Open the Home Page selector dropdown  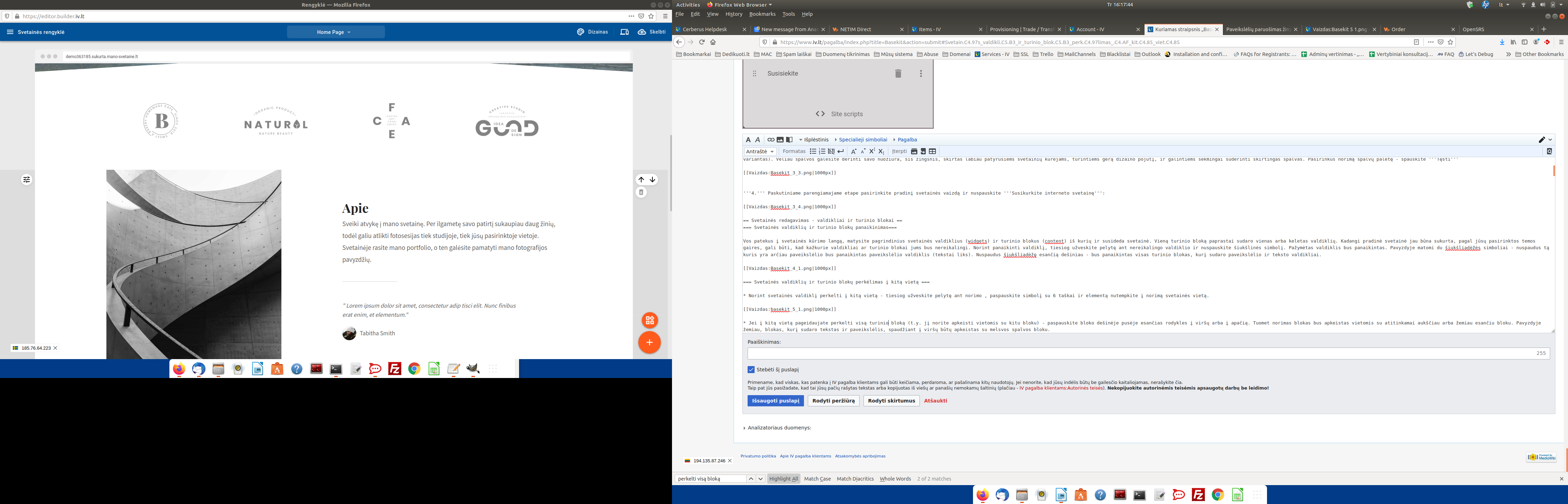pos(335,32)
